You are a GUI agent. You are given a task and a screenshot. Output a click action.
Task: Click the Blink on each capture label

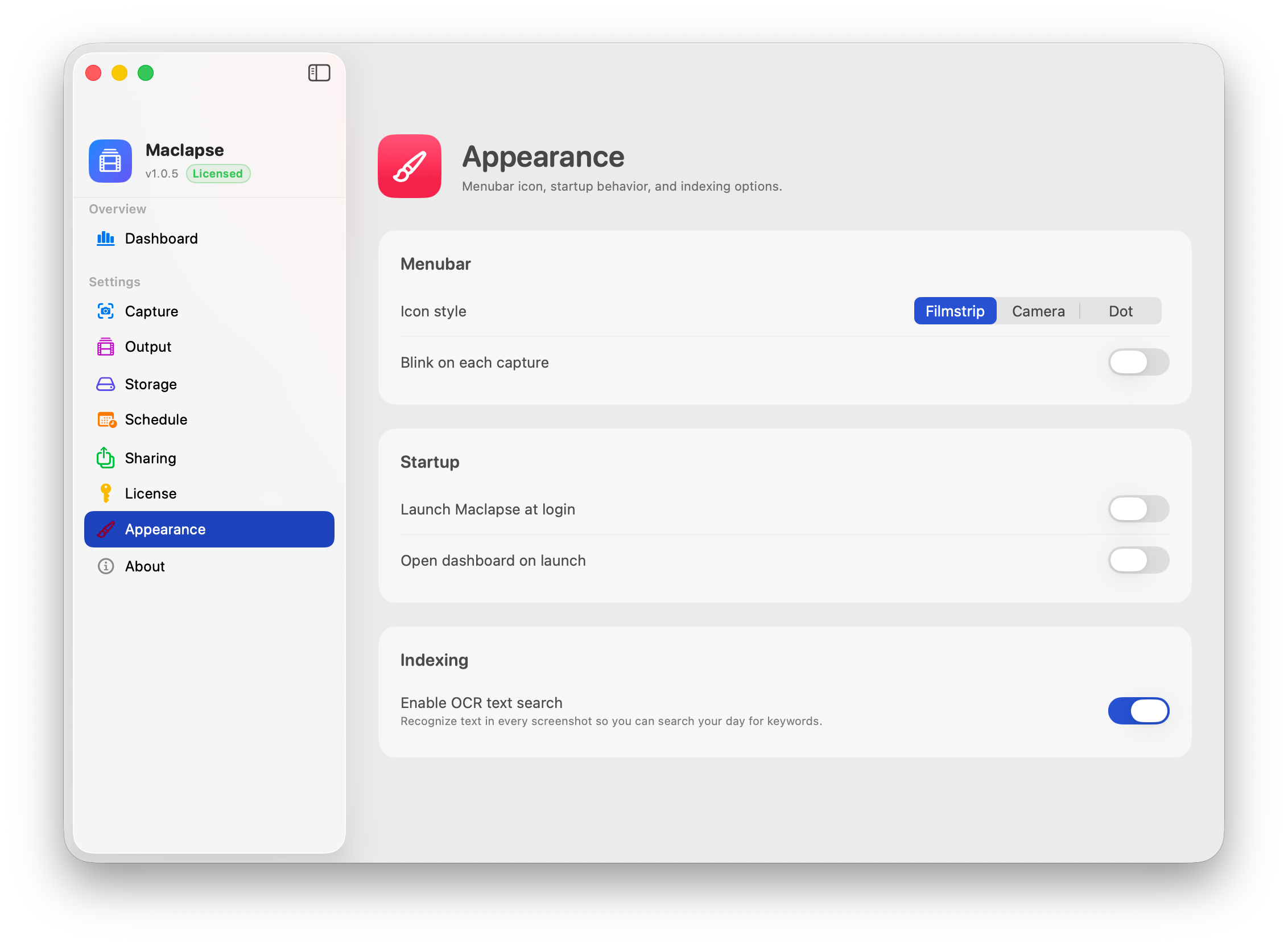point(474,363)
